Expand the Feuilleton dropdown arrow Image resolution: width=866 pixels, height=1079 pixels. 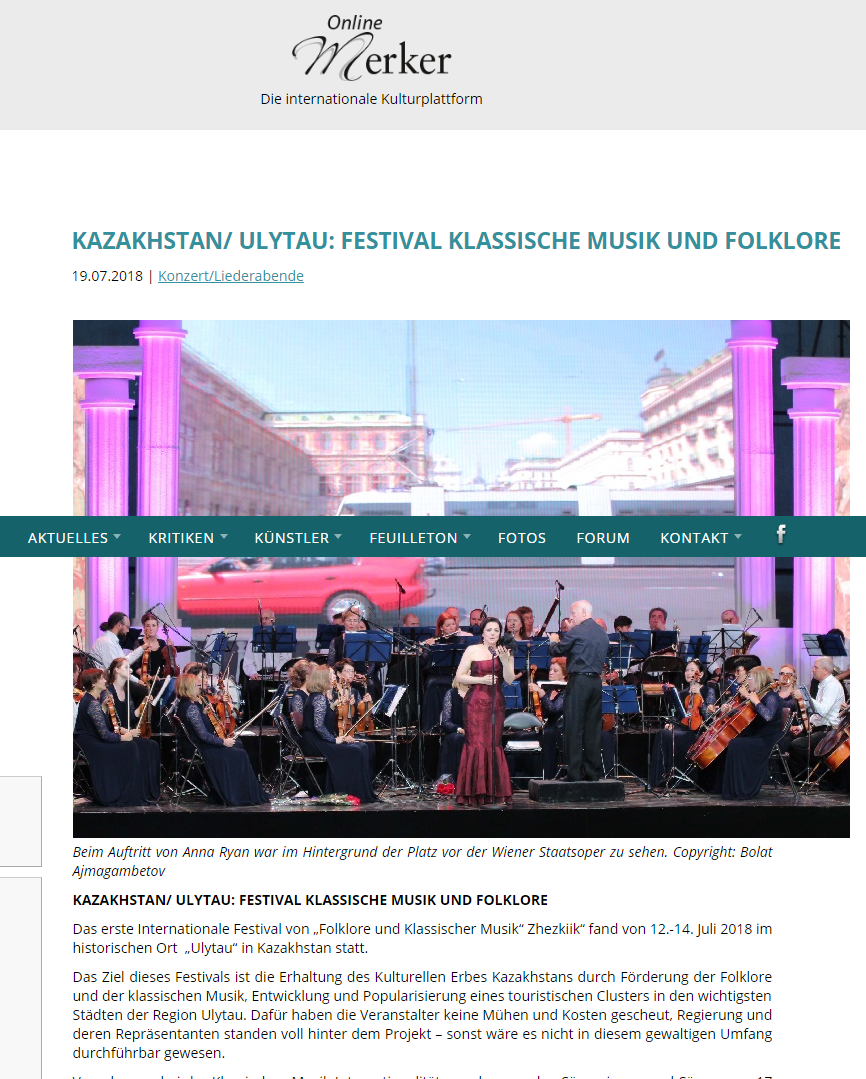point(467,536)
